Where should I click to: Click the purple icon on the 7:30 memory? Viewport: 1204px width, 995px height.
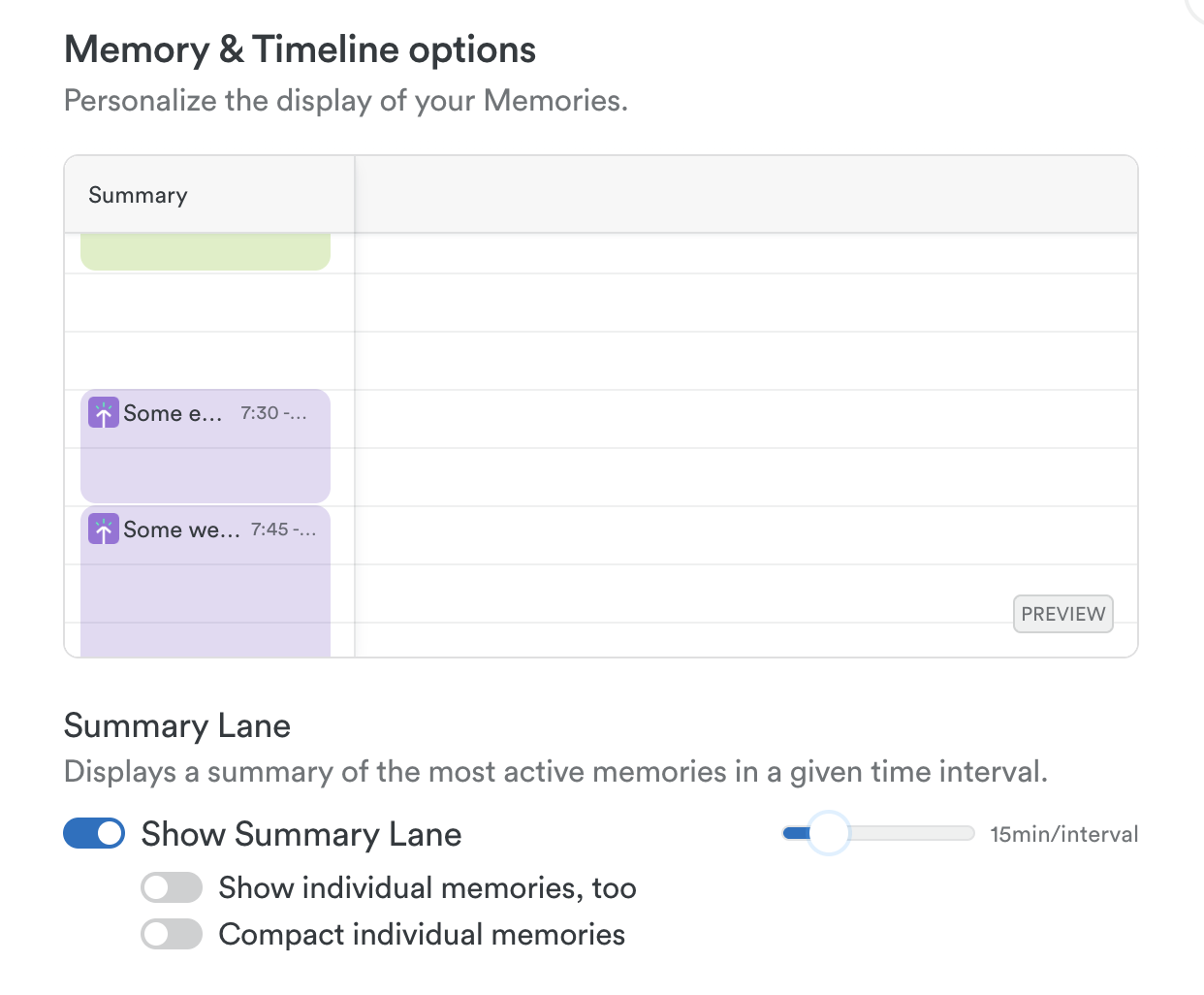pos(104,413)
